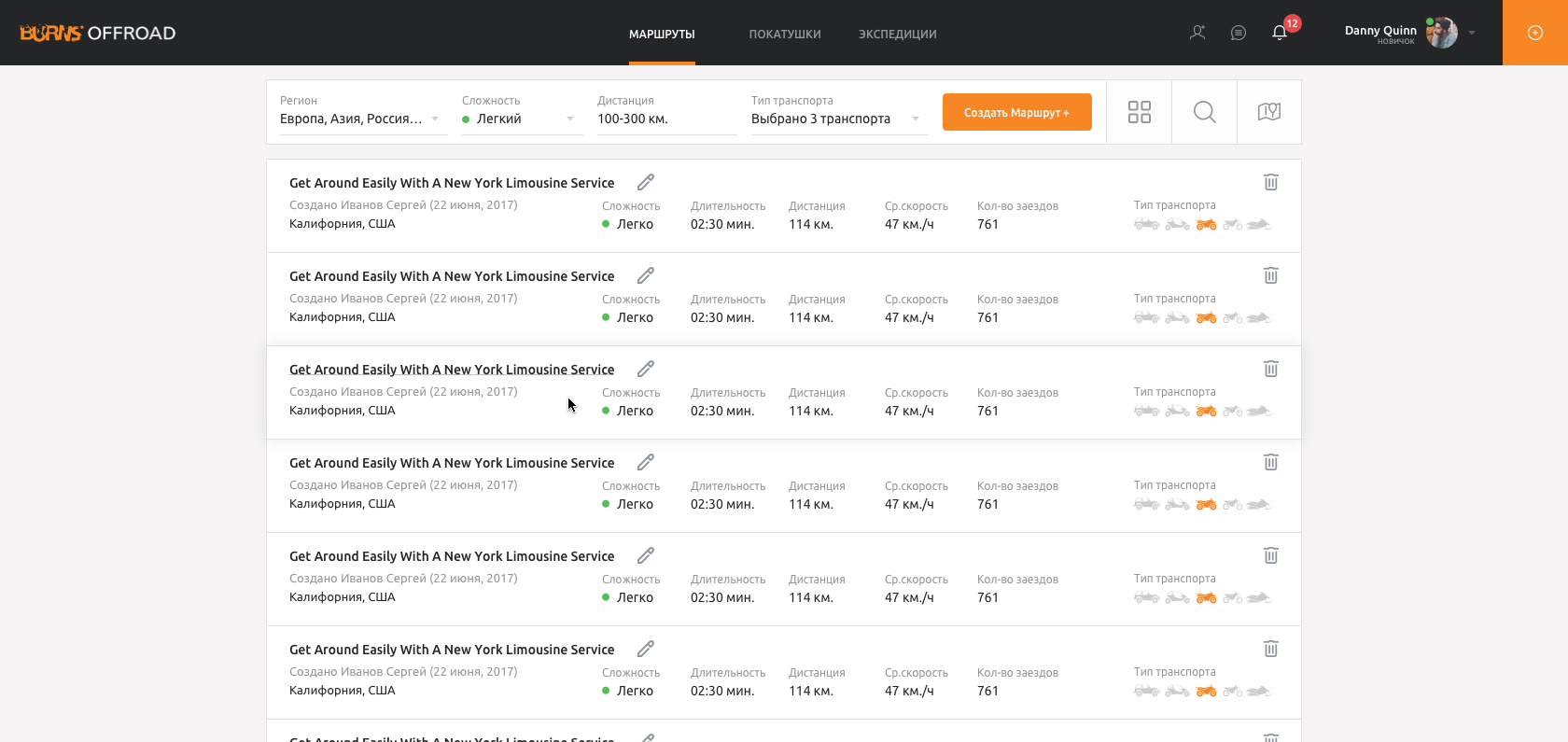Open the chat messages icon in header

1239,33
